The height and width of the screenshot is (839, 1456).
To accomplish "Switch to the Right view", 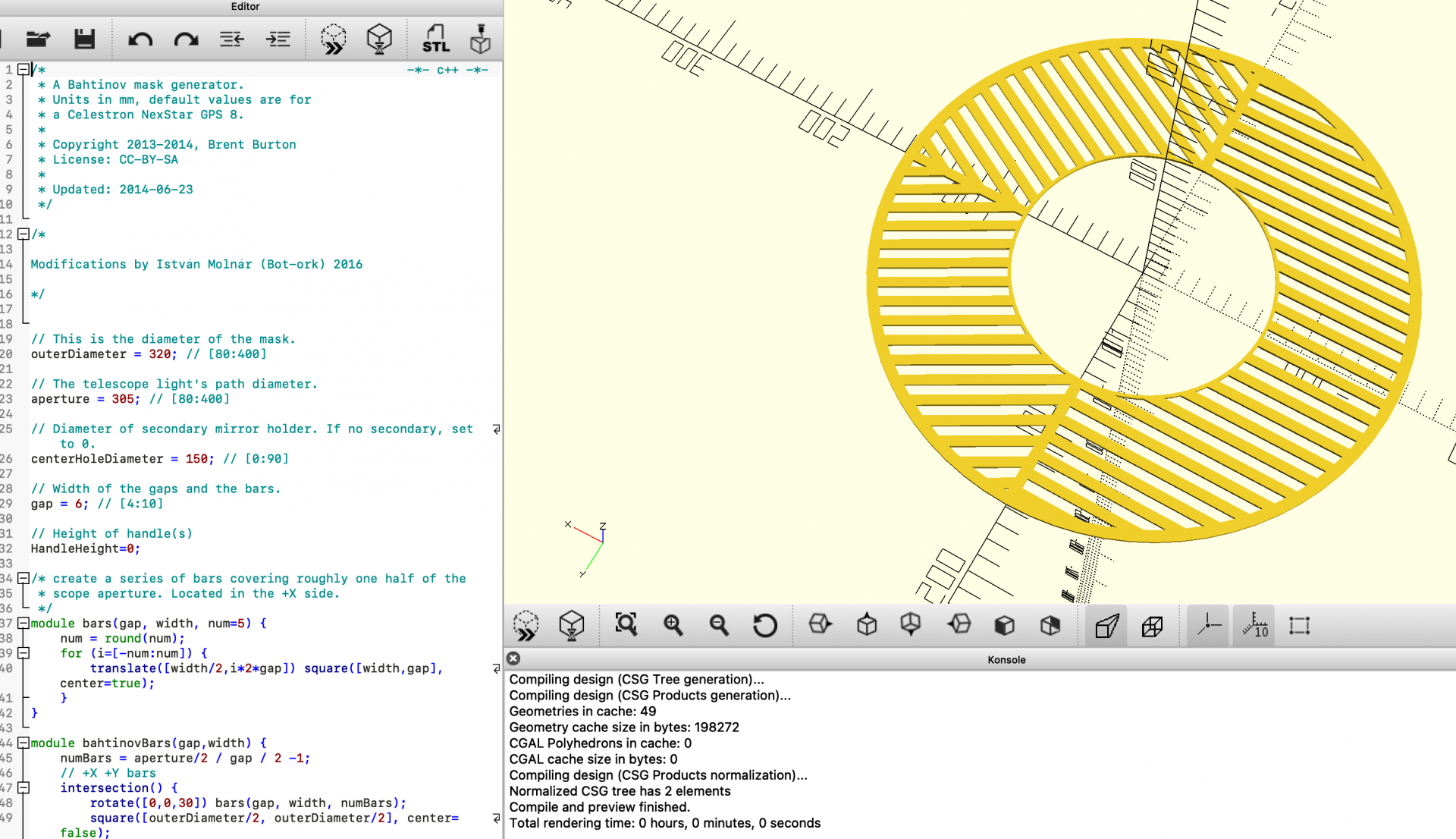I will pos(820,625).
